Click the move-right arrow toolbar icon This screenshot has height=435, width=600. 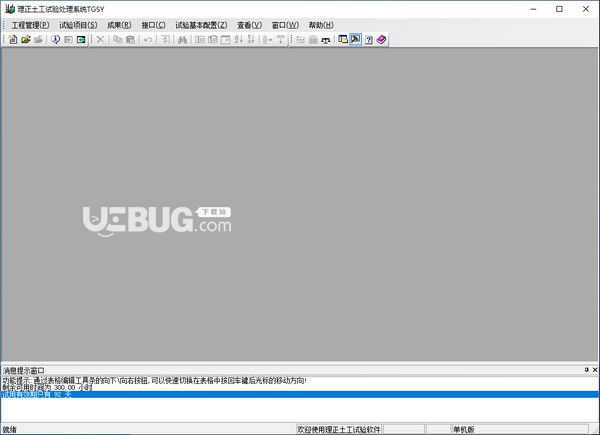(x=267, y=39)
